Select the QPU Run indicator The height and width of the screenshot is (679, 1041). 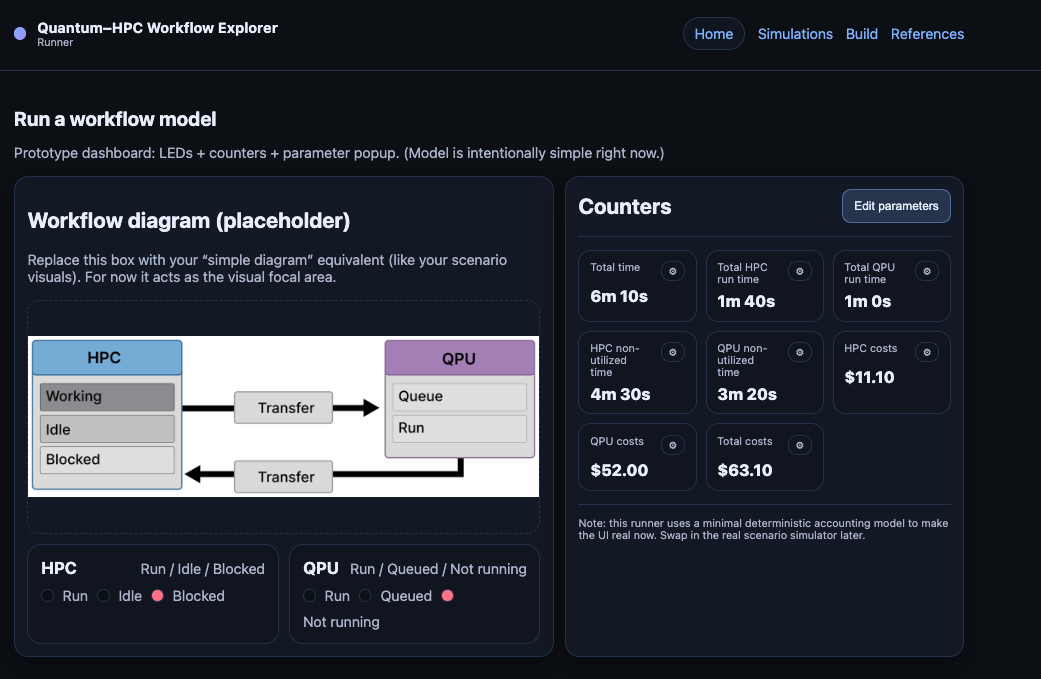pyautogui.click(x=309, y=595)
